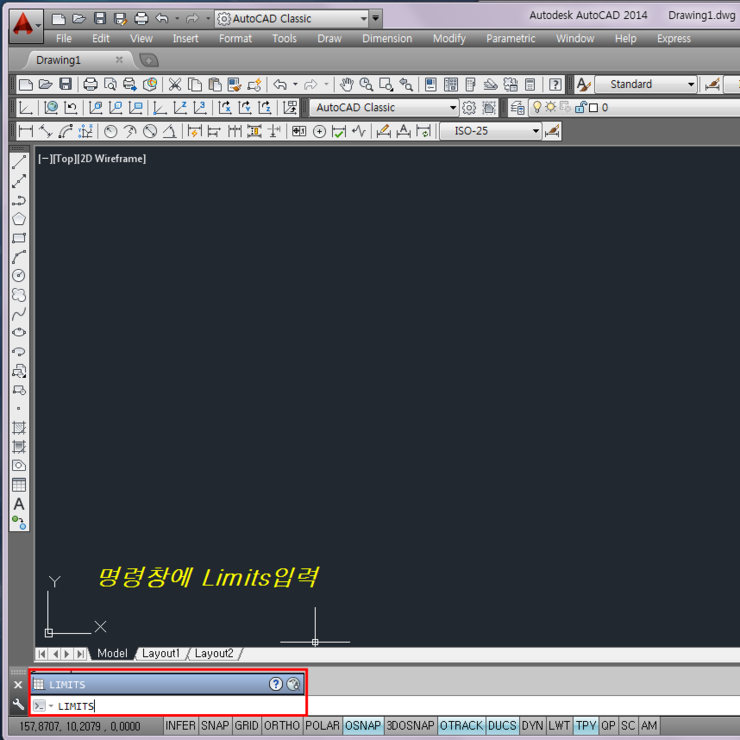Disable OSNAP in the status bar

[x=362, y=725]
